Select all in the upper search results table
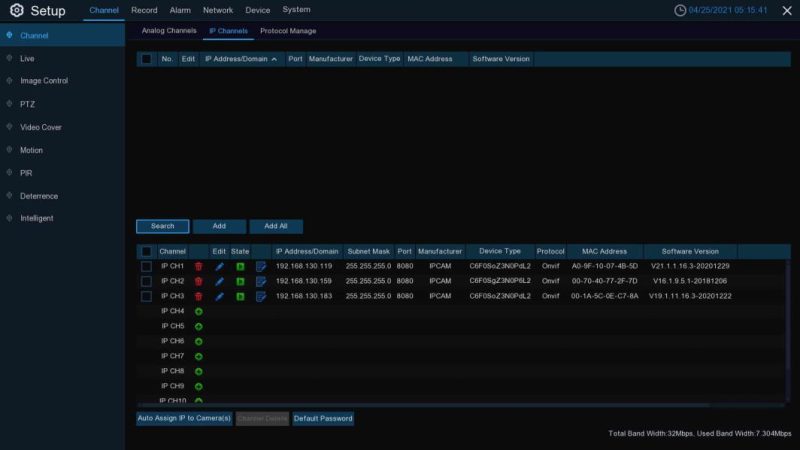 point(146,59)
